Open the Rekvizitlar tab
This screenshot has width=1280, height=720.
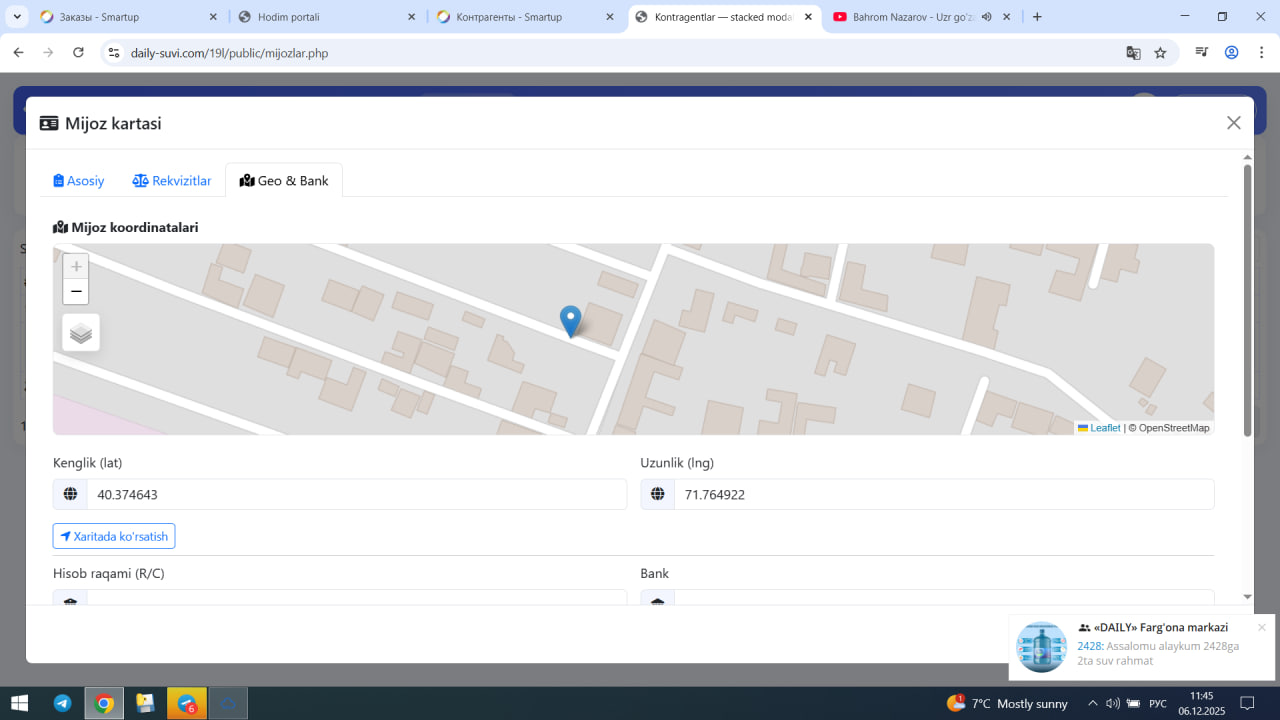[x=172, y=180]
